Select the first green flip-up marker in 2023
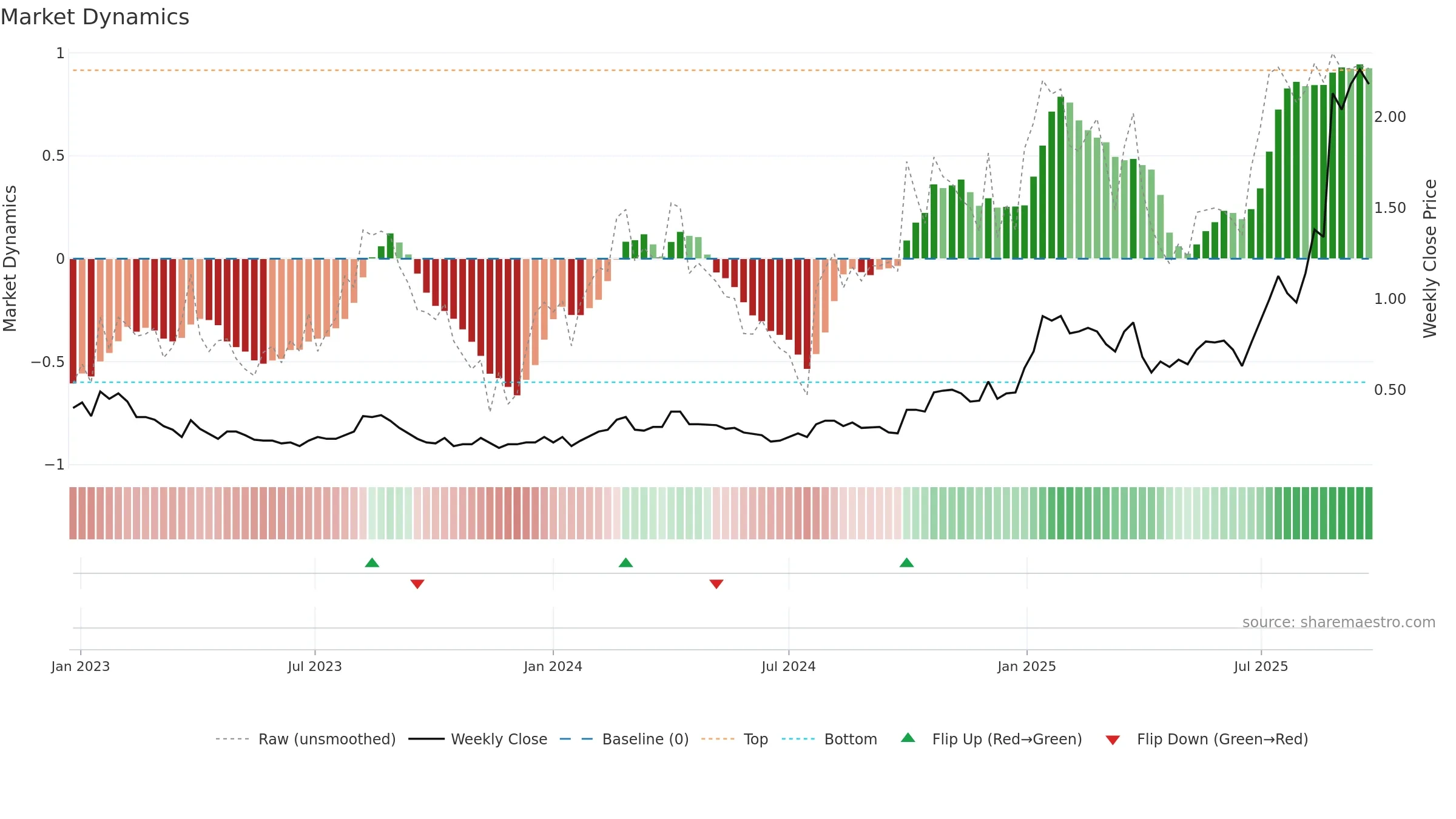 pyautogui.click(x=372, y=562)
